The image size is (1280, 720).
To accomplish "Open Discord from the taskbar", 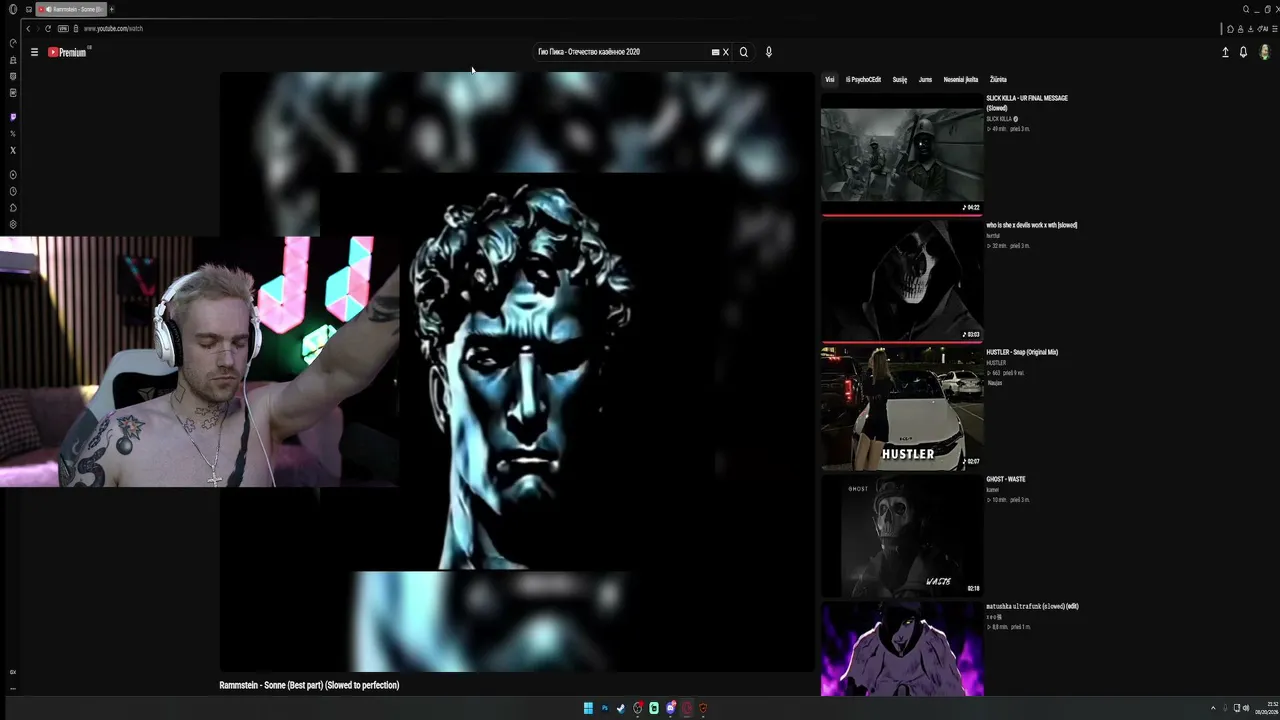I will pos(670,708).
